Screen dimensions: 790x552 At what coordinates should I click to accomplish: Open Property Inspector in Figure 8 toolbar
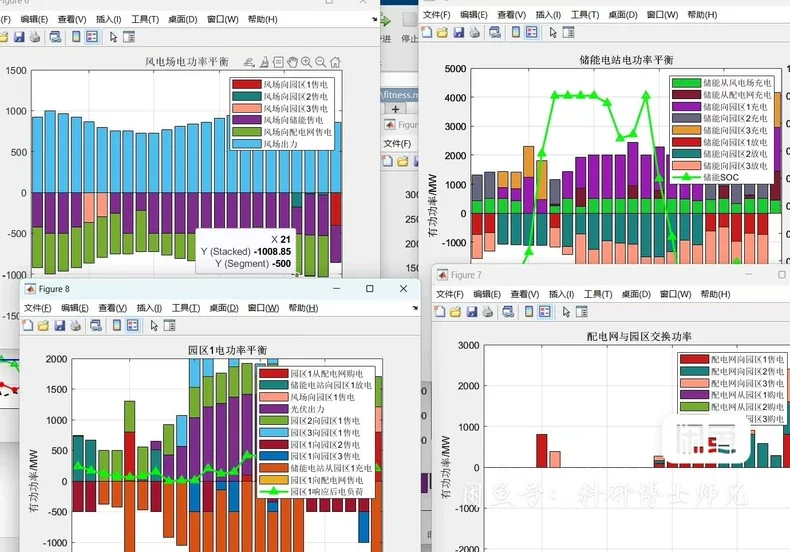pyautogui.click(x=170, y=325)
